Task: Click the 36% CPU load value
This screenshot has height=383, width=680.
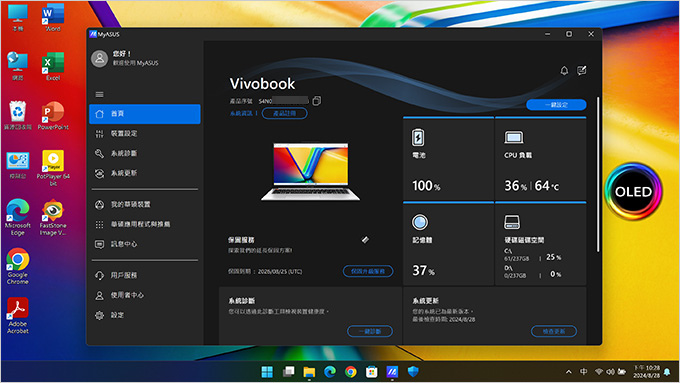Action: [x=515, y=186]
